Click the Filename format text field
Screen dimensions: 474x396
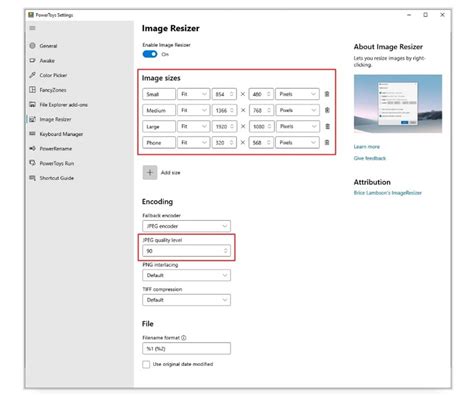tap(186, 348)
